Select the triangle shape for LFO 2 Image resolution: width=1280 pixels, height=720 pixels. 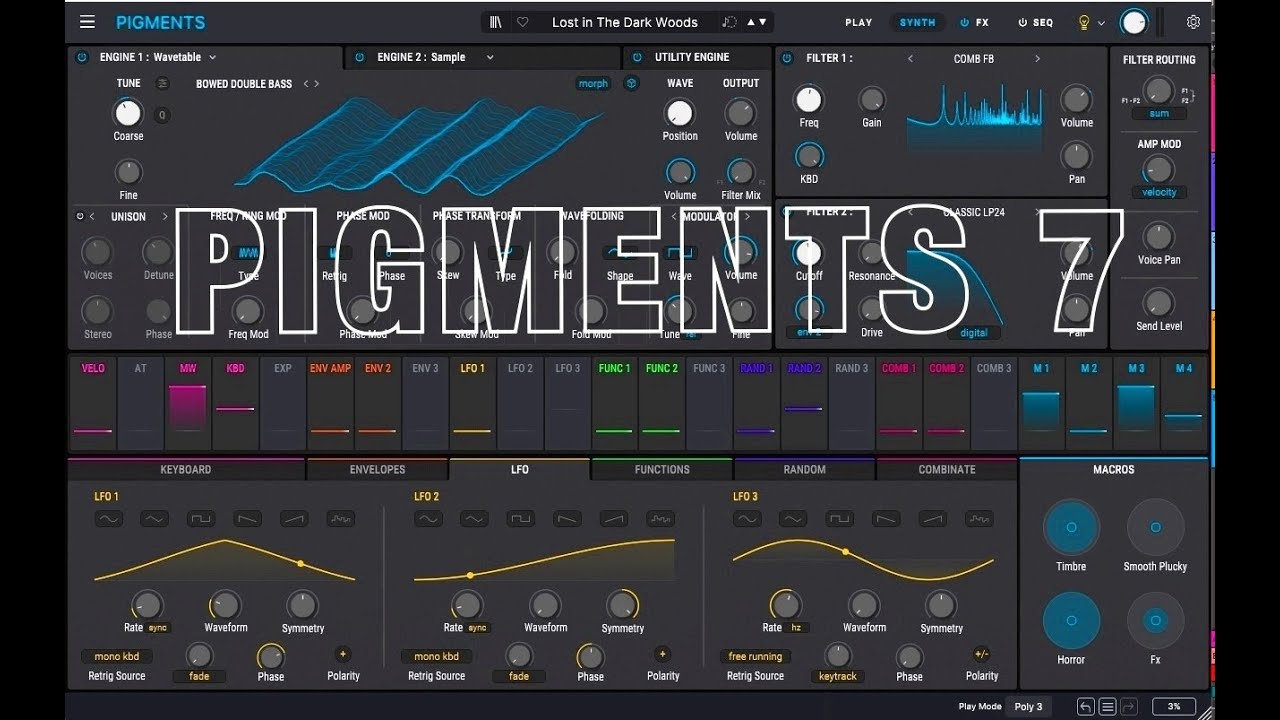pyautogui.click(x=474, y=519)
